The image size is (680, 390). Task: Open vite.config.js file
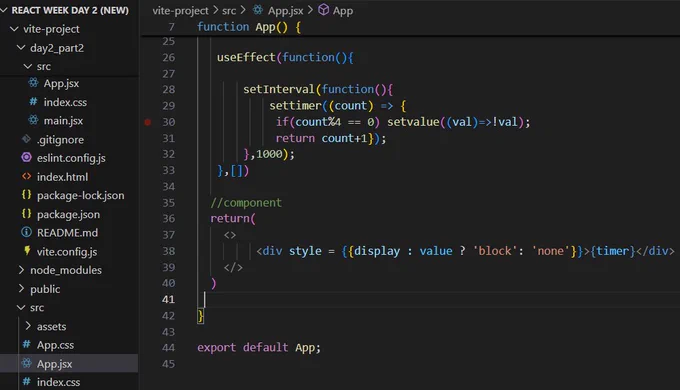67,252
